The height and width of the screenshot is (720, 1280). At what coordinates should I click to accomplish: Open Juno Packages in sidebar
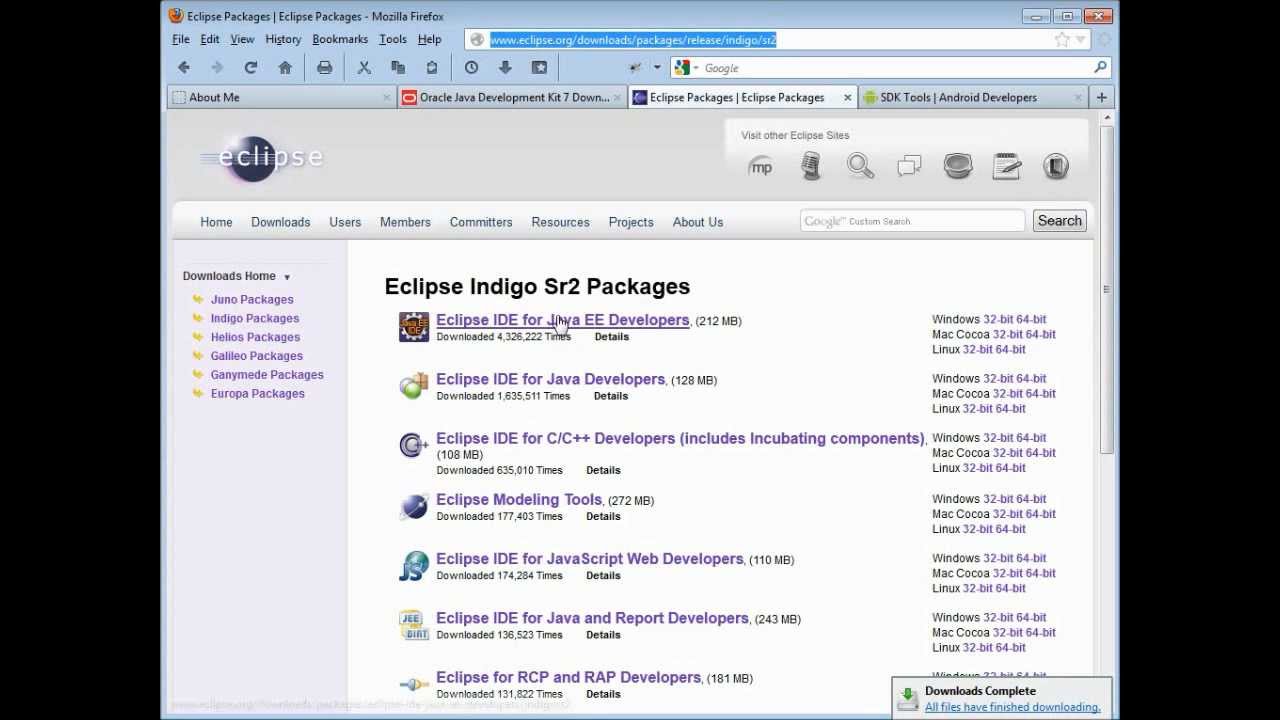(252, 299)
